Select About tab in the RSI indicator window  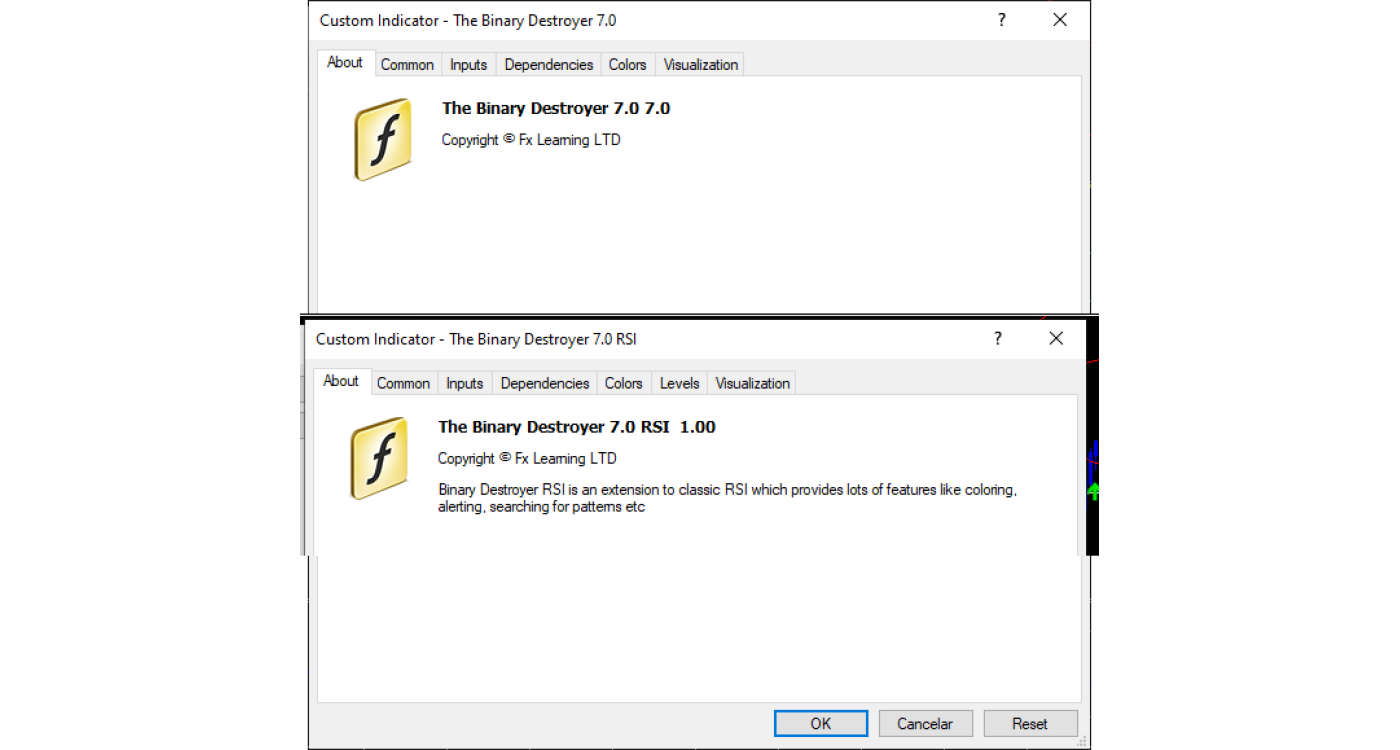click(341, 381)
